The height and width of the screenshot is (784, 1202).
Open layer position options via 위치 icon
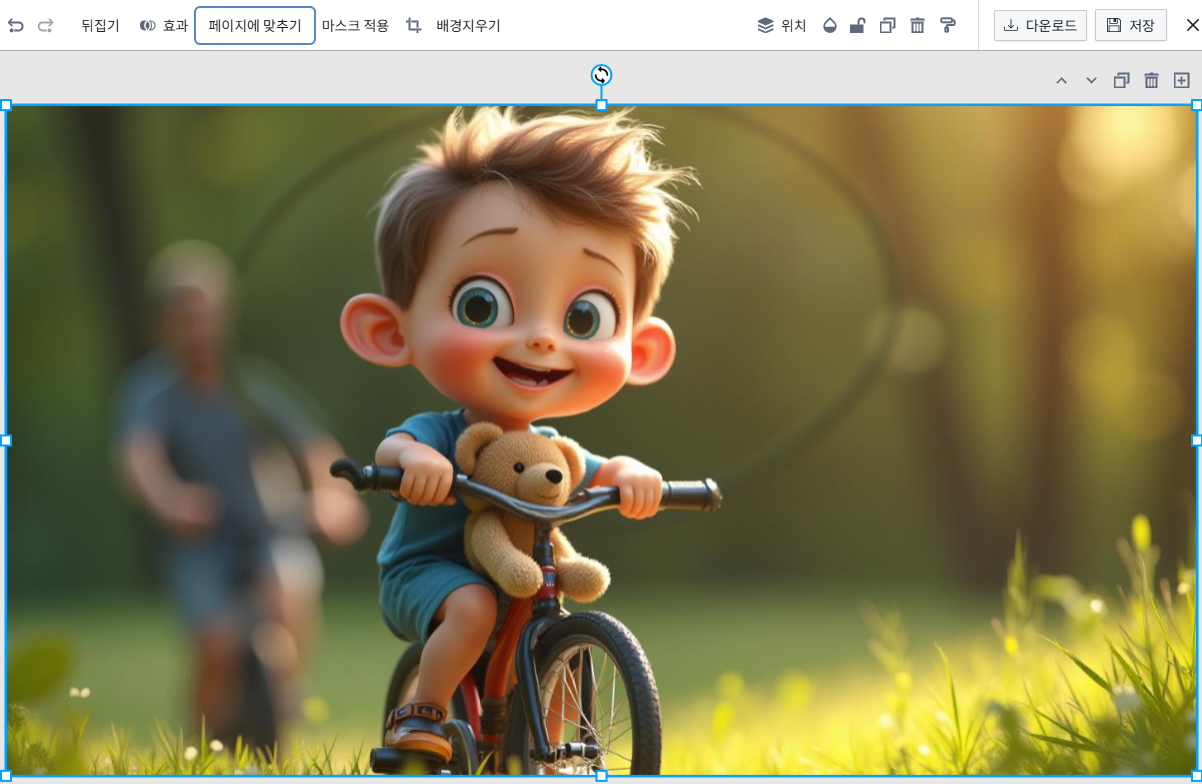click(x=781, y=25)
